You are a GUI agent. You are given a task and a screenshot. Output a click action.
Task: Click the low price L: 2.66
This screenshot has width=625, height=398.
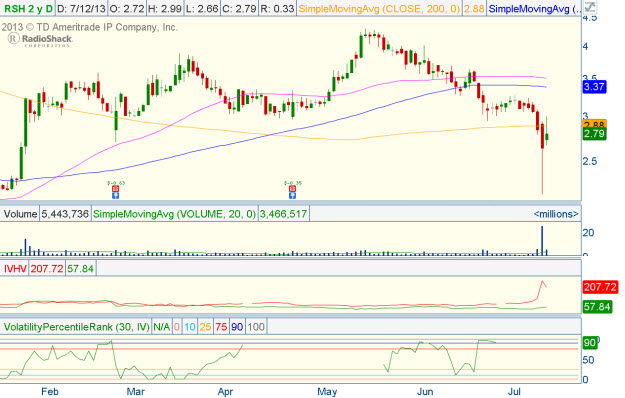click(x=201, y=8)
